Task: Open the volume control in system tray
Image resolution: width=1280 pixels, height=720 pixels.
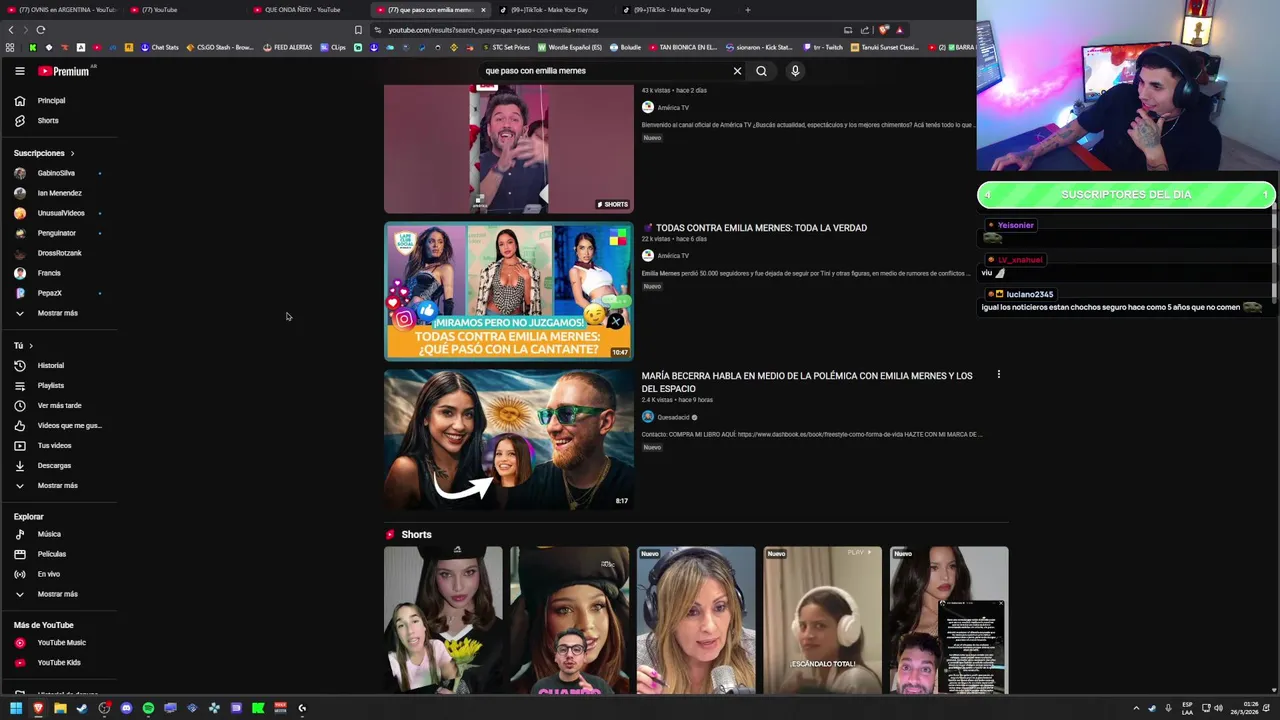Action: 1220,708
